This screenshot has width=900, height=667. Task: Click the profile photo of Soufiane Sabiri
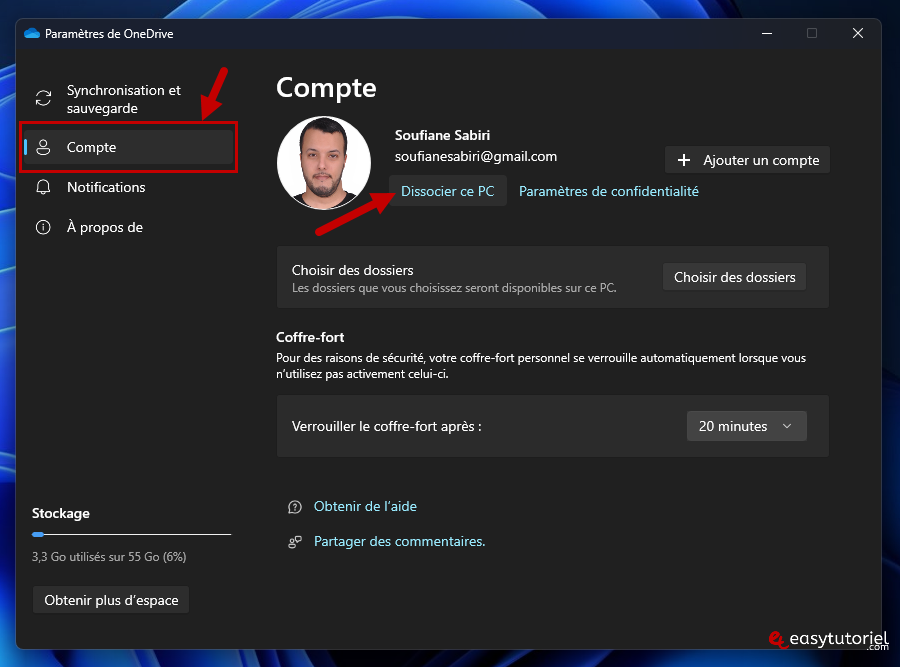[x=324, y=163]
